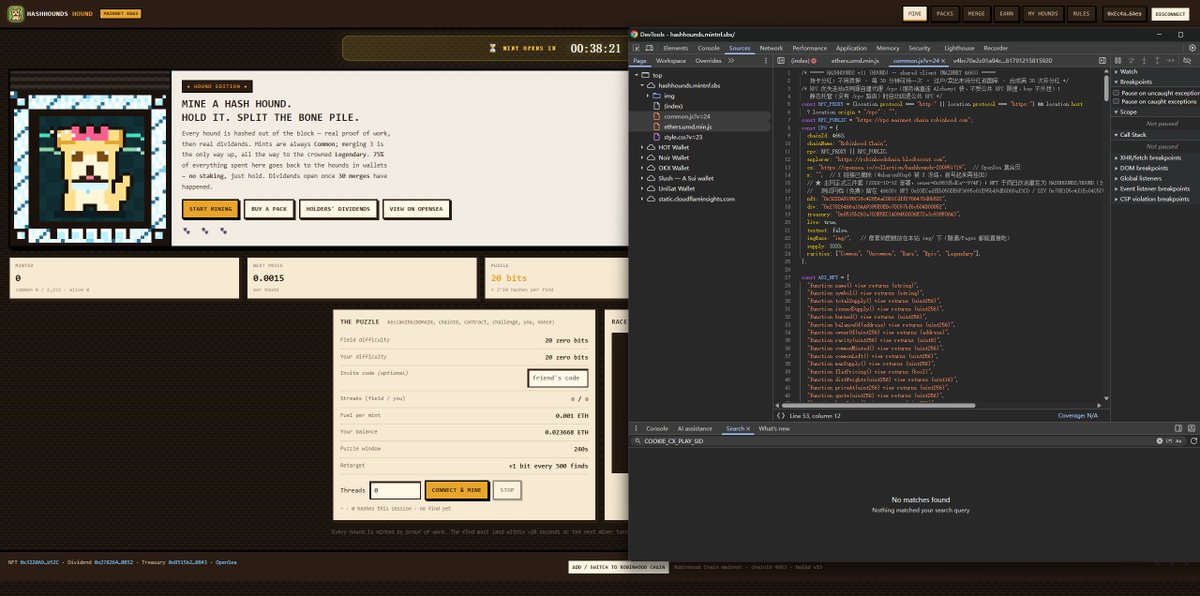Toggle the DevTools device toolbar icon
1200x596 pixels.
tap(650, 48)
